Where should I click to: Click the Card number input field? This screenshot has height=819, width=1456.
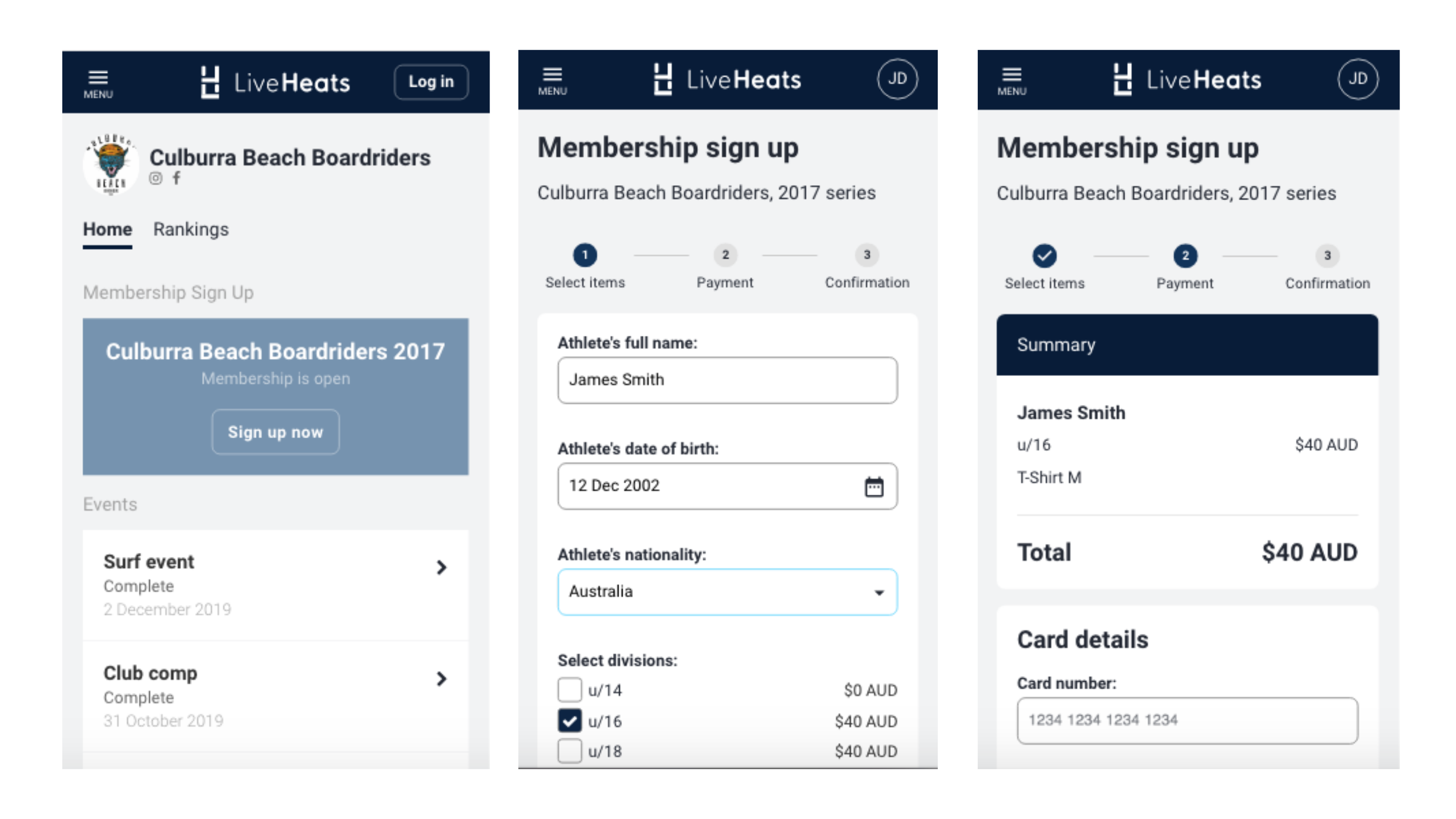(1188, 721)
